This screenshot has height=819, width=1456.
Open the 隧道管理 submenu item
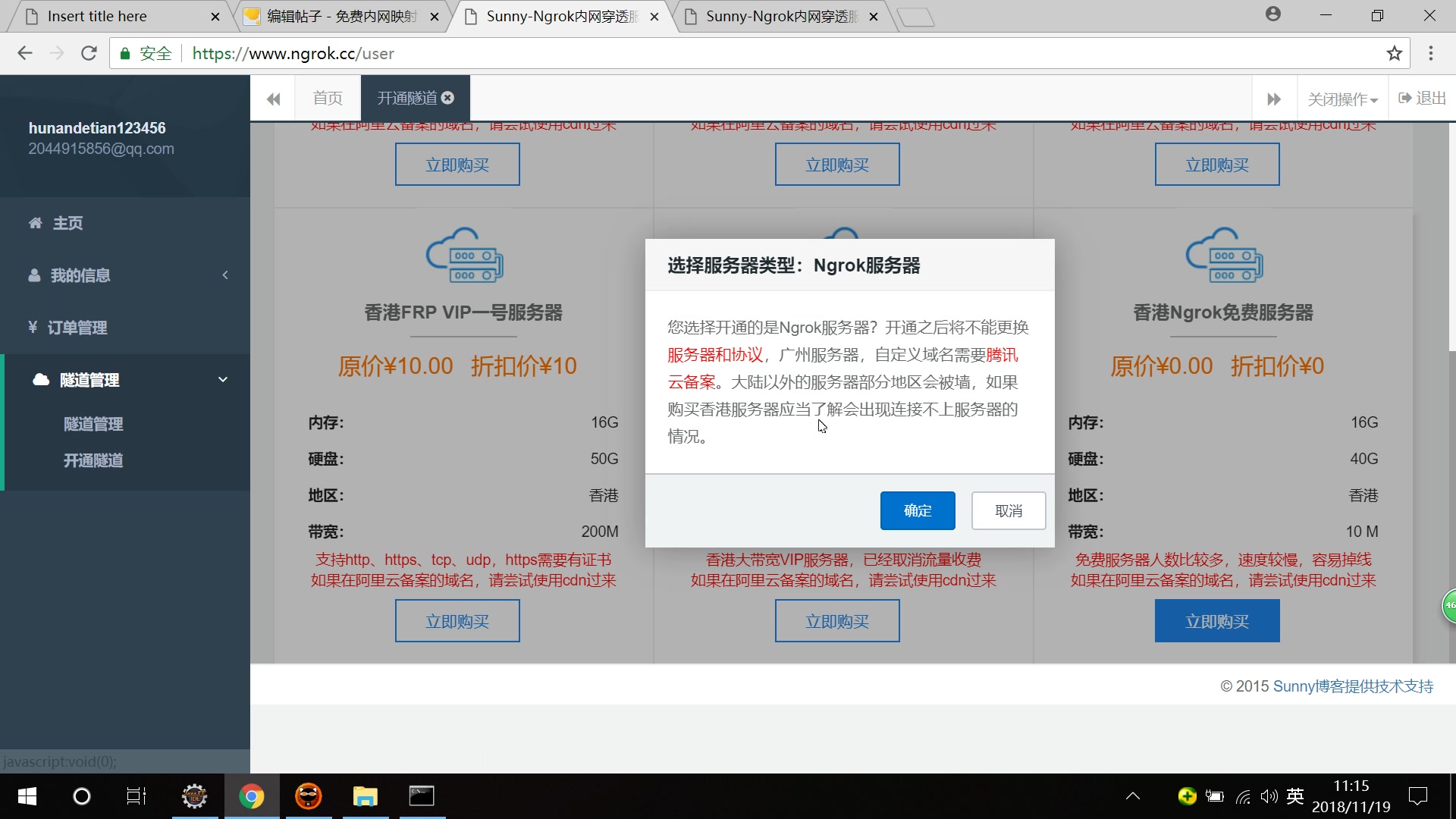(x=93, y=424)
